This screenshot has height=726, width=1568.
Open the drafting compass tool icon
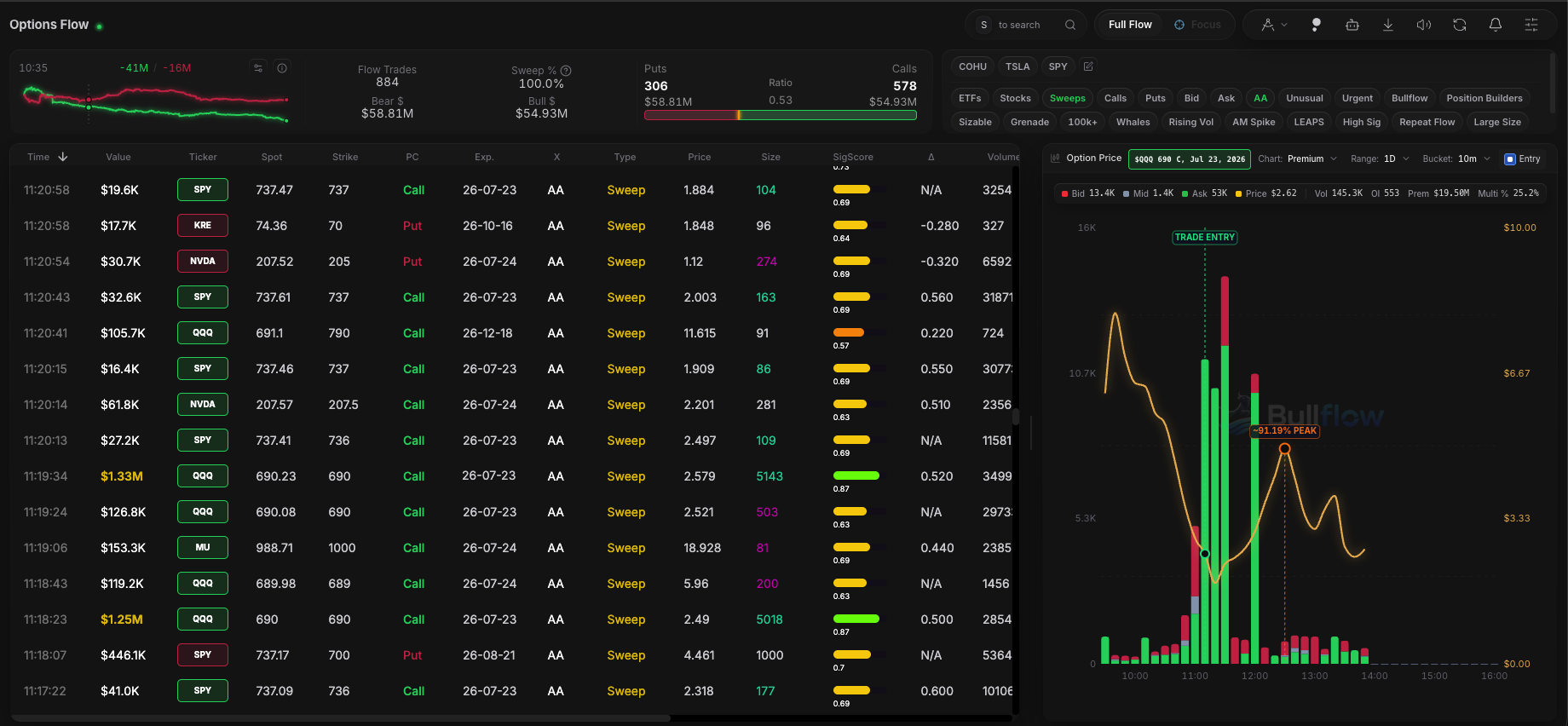coord(1268,25)
